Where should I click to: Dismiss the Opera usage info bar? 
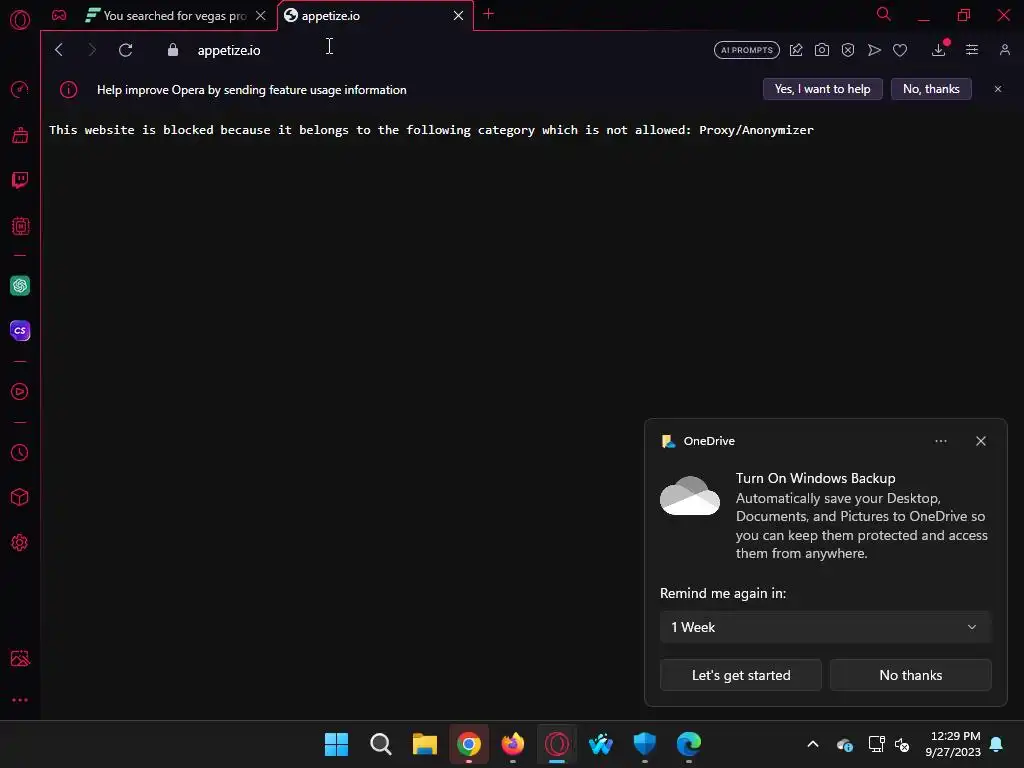pyautogui.click(x=997, y=89)
